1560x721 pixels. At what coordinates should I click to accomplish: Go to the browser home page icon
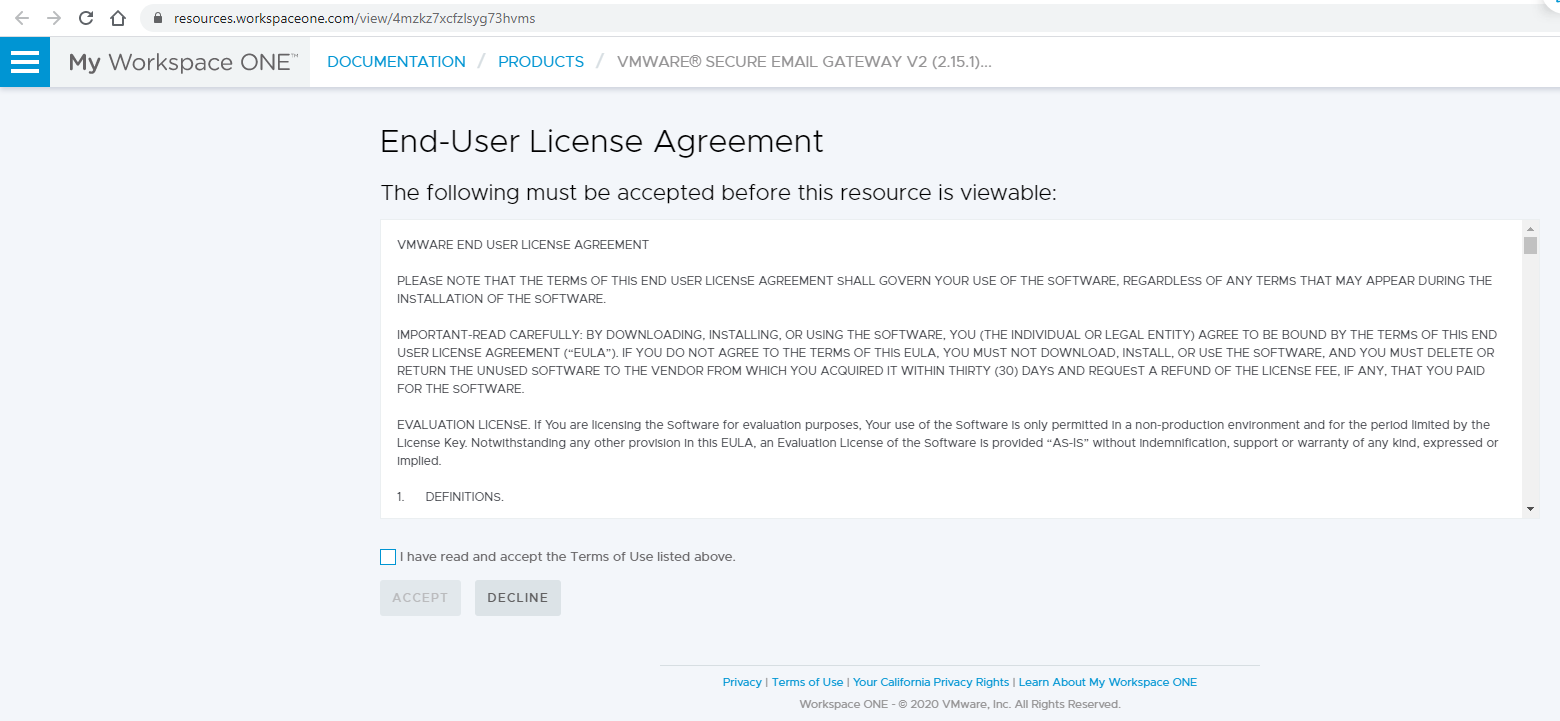tap(118, 18)
